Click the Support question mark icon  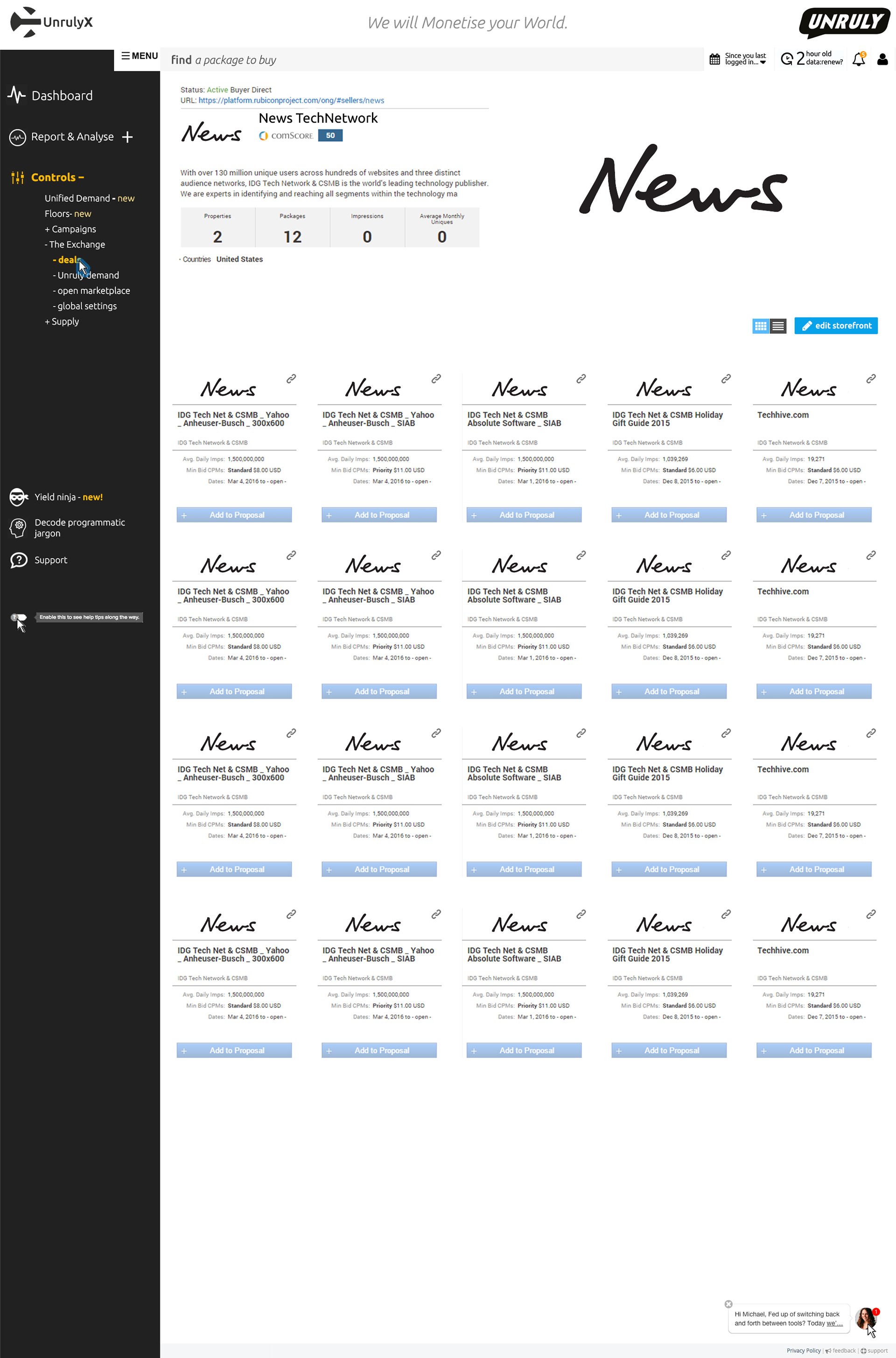point(19,560)
